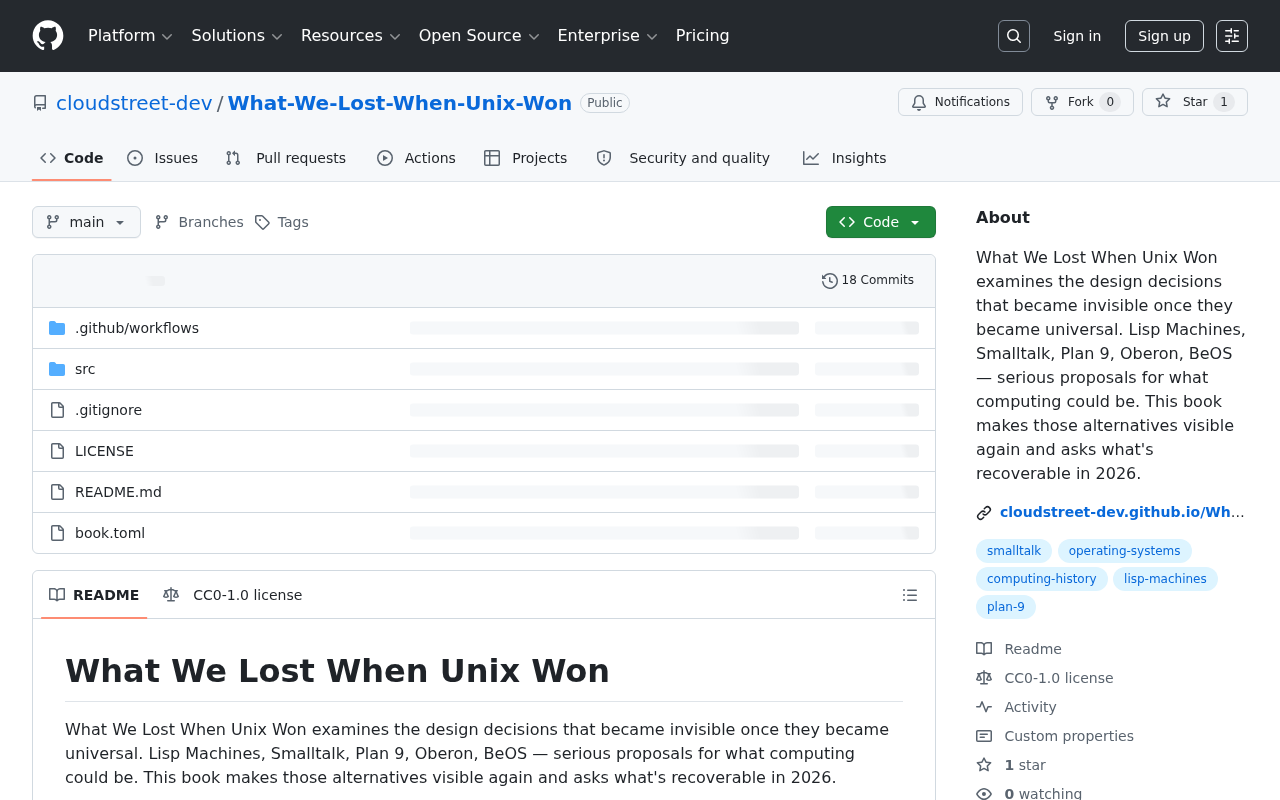The image size is (1280, 800).
Task: Open Activity link in About sidebar
Action: pos(1030,707)
